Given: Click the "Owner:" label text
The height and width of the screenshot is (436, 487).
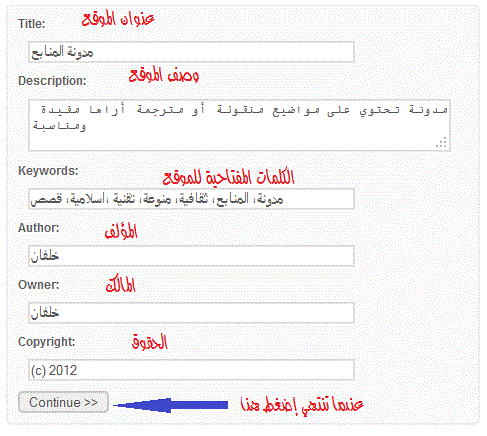Looking at the screenshot, I should 39,285.
